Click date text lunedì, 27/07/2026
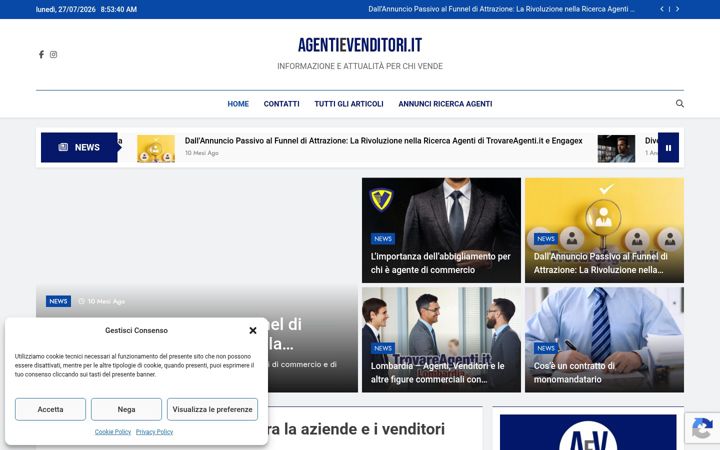The image size is (720, 450). (x=66, y=9)
